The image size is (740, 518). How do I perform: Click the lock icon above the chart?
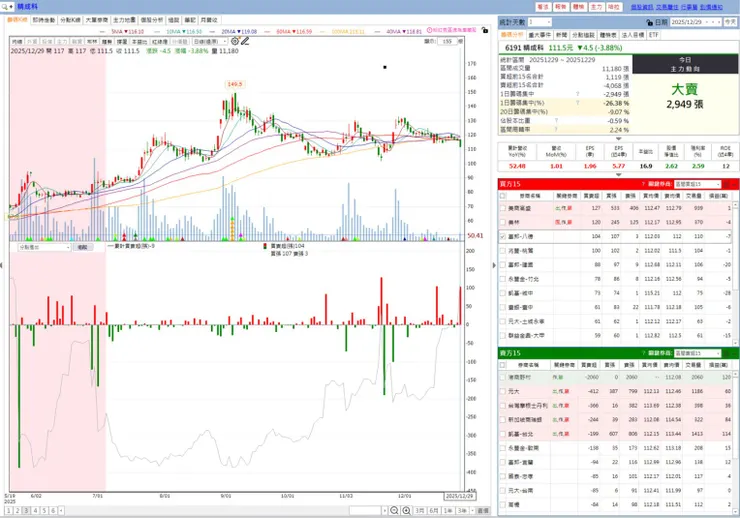pyautogui.click(x=484, y=30)
